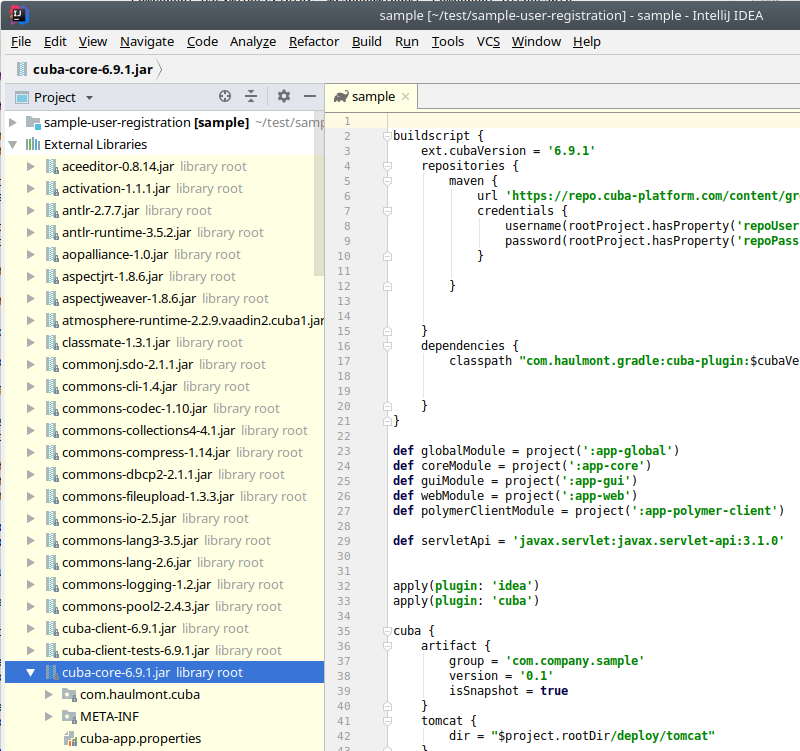Click the jar icon of classmate-1.3.1.jar

52,342
